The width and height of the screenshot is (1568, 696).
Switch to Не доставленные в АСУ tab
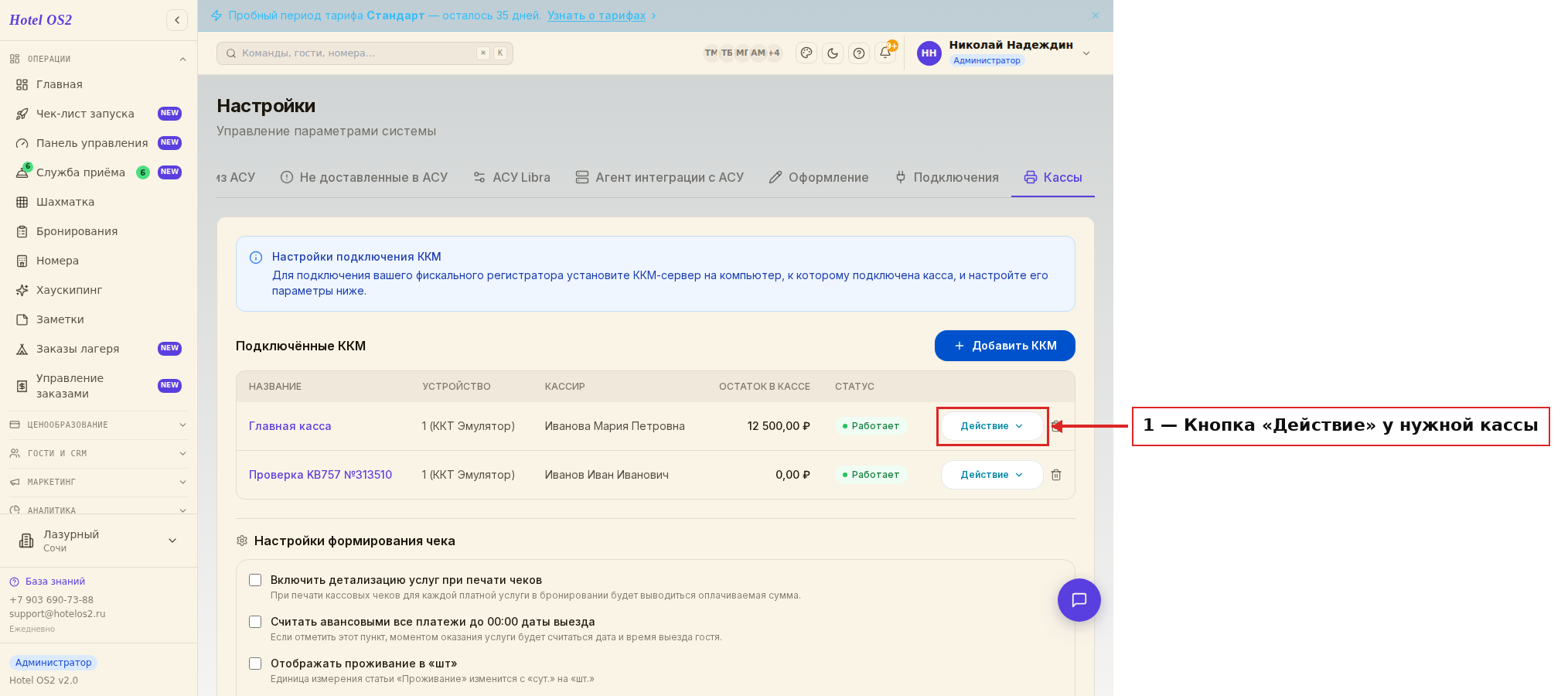[x=364, y=178]
